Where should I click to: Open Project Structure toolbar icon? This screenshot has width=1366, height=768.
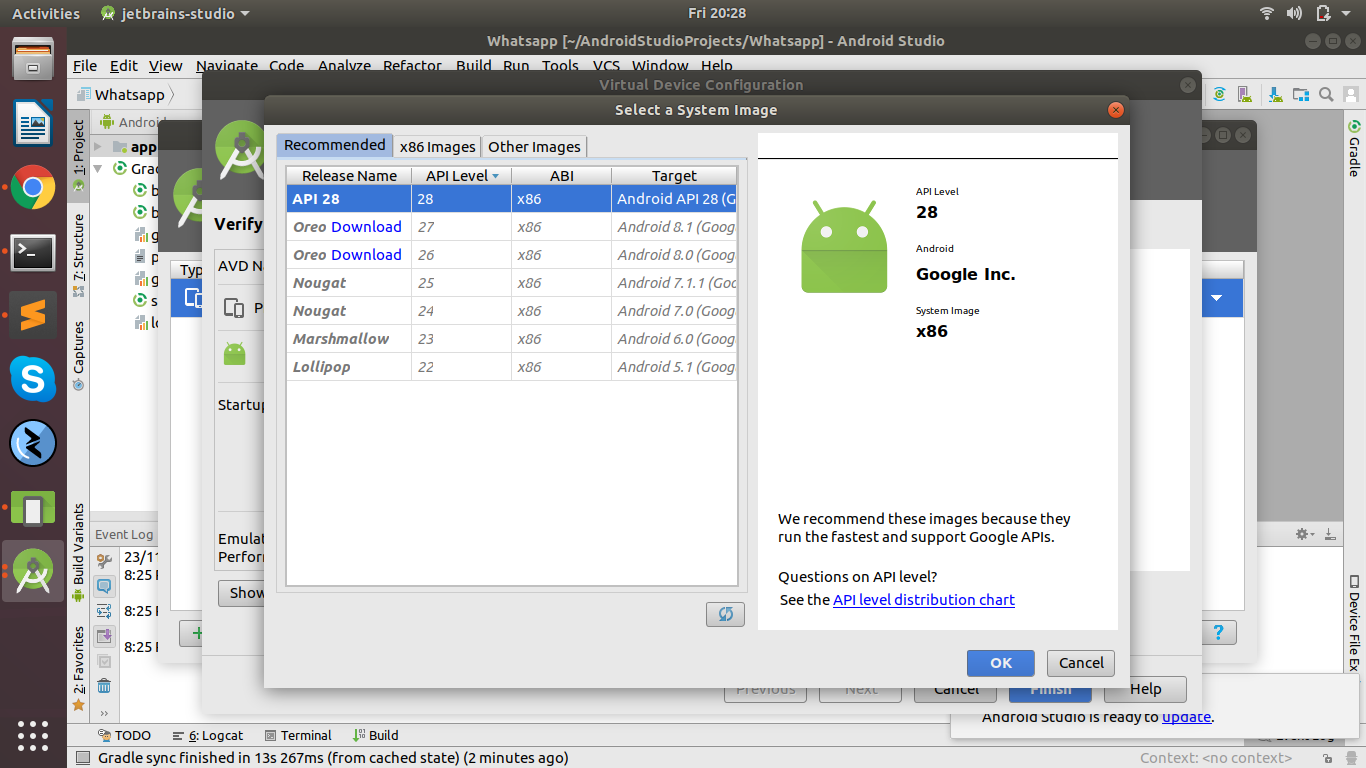[1301, 95]
